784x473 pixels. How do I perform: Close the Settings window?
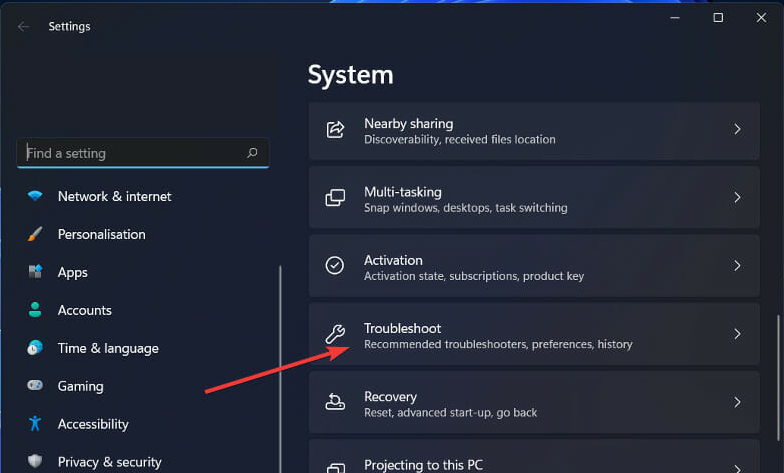pos(761,18)
